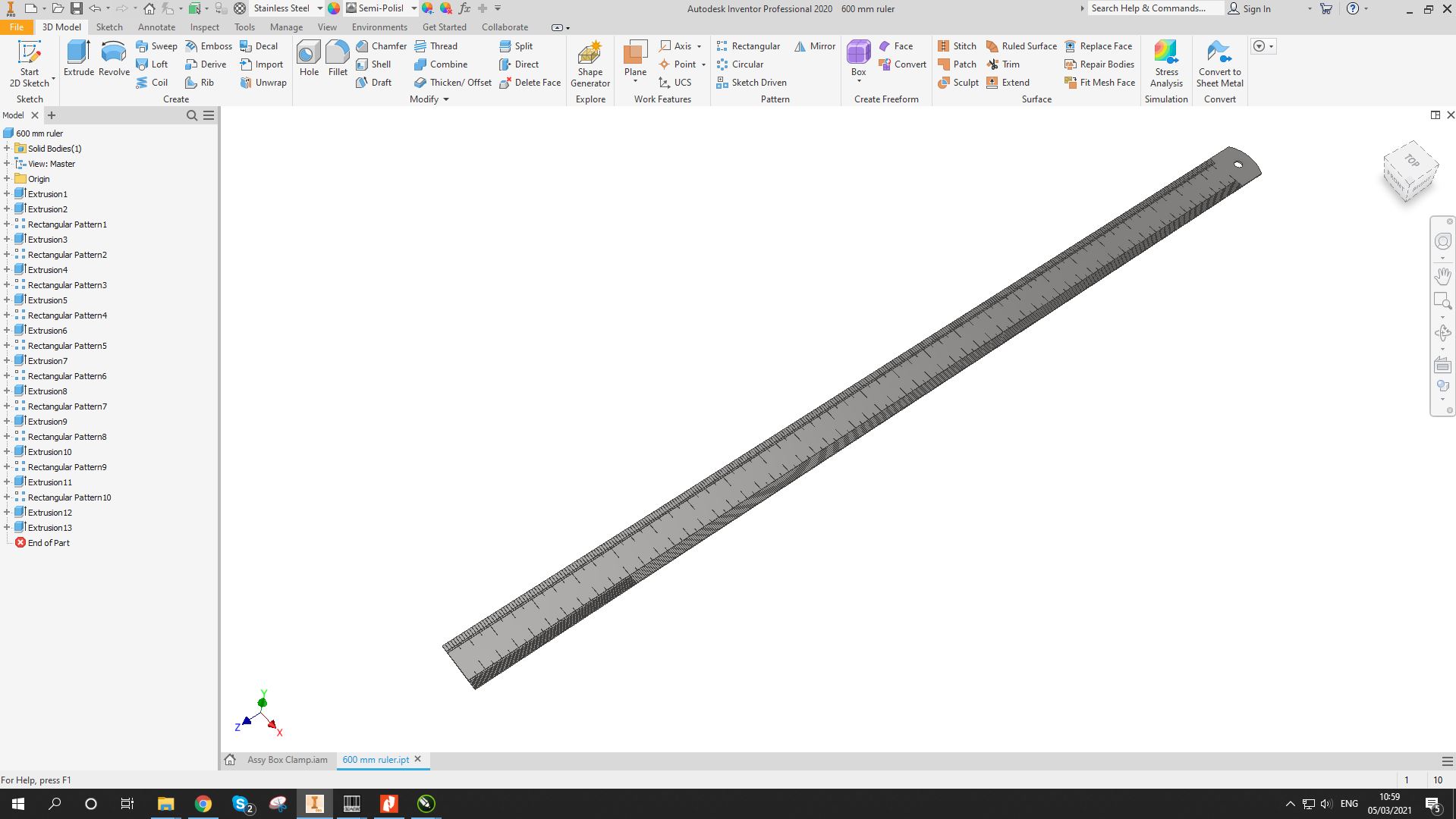The width and height of the screenshot is (1456, 819).
Task: Select the Thread tool
Action: (436, 46)
